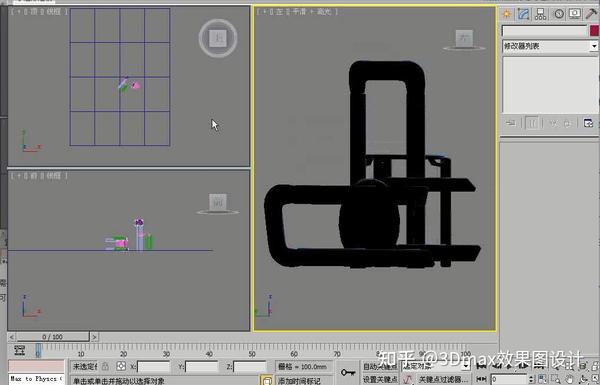Expand the 修改器列表 modifier list dropdown
The height and width of the screenshot is (385, 600).
(x=594, y=46)
